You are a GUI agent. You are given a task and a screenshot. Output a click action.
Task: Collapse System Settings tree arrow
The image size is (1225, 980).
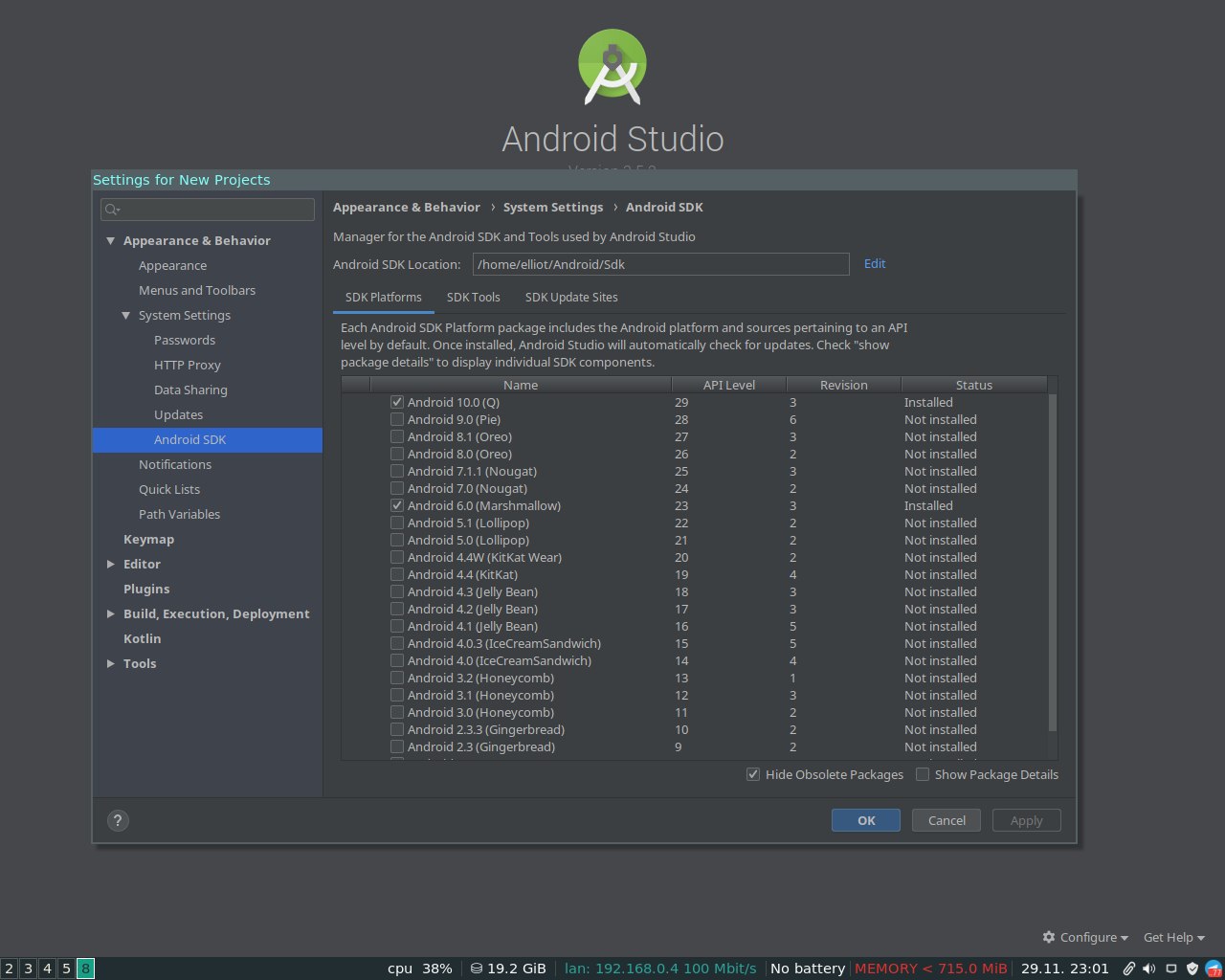click(126, 316)
